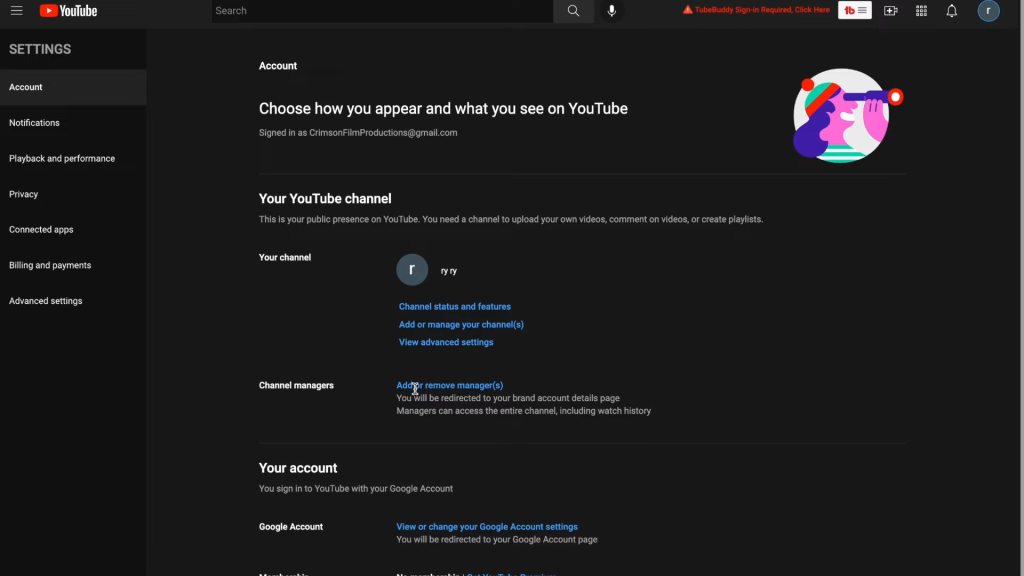This screenshot has width=1024, height=576.
Task: Click the YouTube home logo
Action: pos(68,11)
